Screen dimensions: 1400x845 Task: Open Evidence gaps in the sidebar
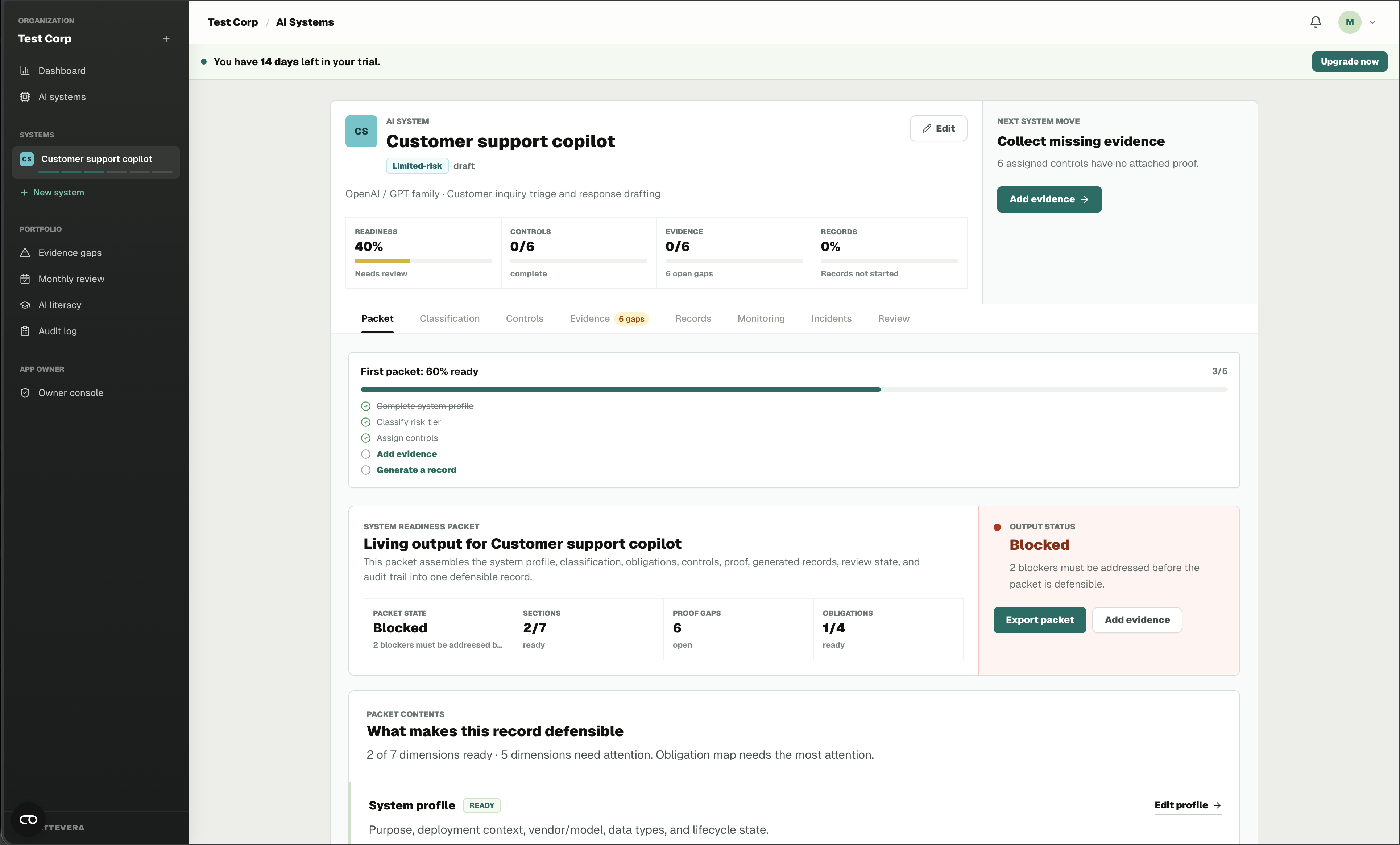(96, 253)
